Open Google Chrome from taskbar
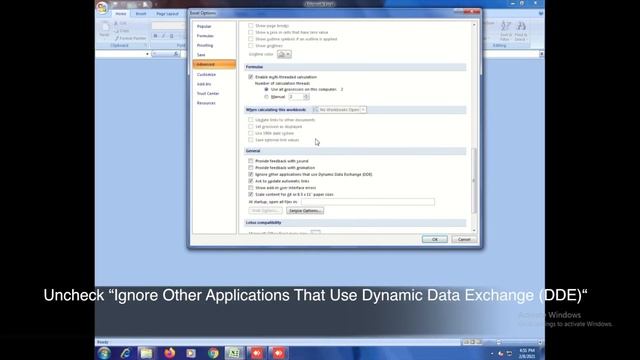Image resolution: width=640 pixels, height=360 pixels. pos(213,353)
